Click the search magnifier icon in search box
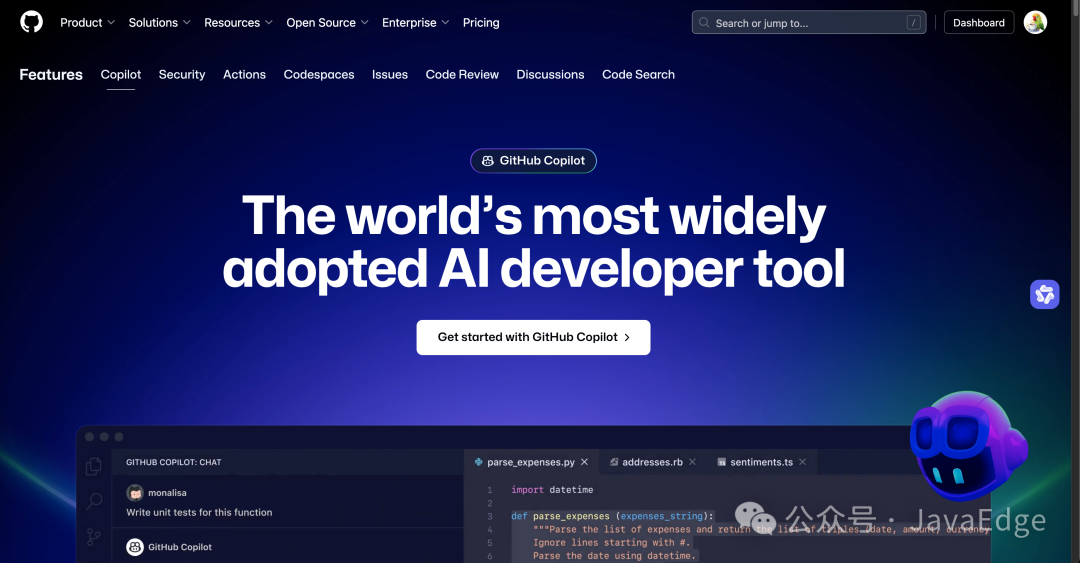This screenshot has height=563, width=1080. point(704,23)
